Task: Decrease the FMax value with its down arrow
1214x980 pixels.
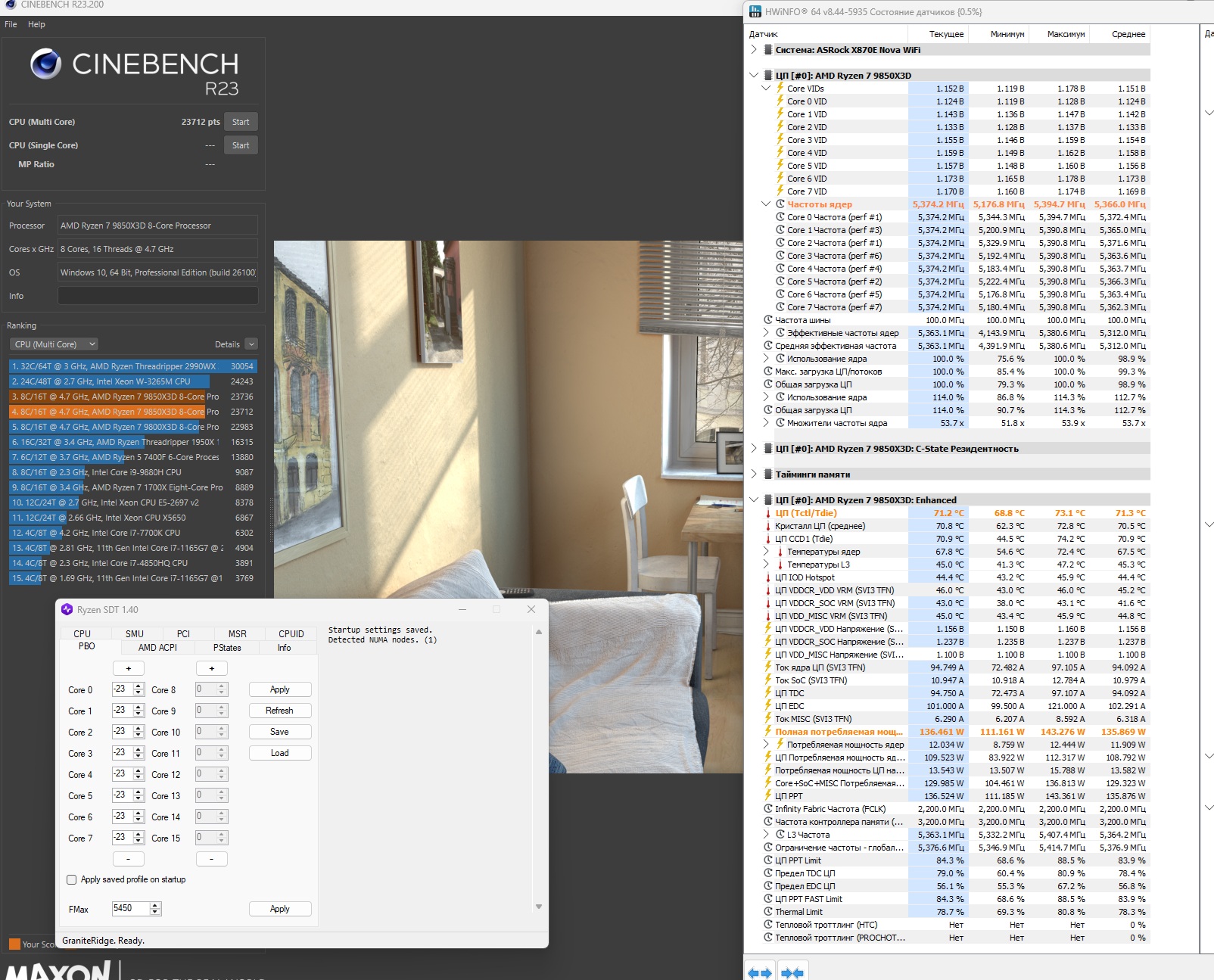Action: 155,912
